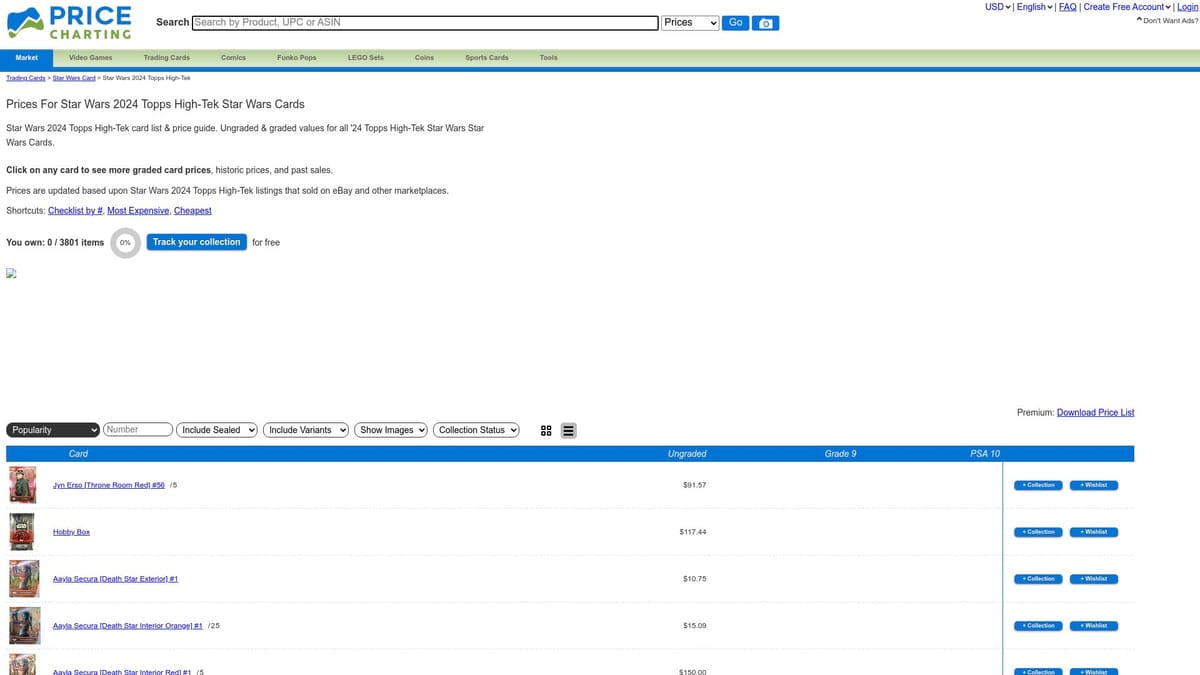Screen dimensions: 1200x675
Task: Switch to grid view icon
Action: tap(546, 431)
